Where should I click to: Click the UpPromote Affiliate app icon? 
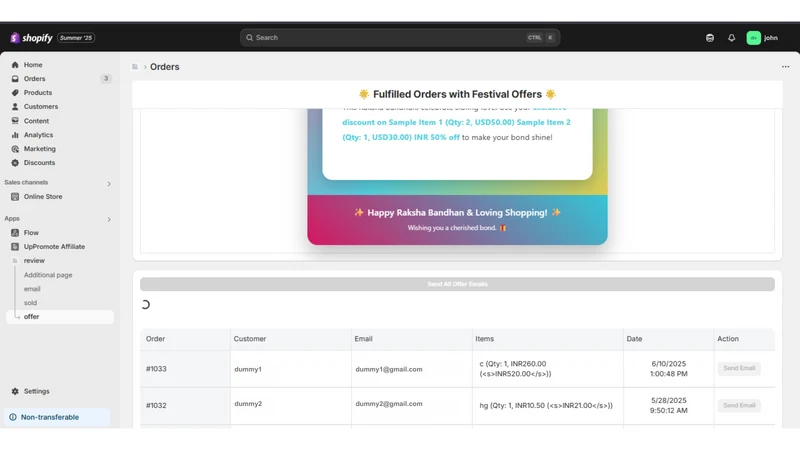pos(15,246)
